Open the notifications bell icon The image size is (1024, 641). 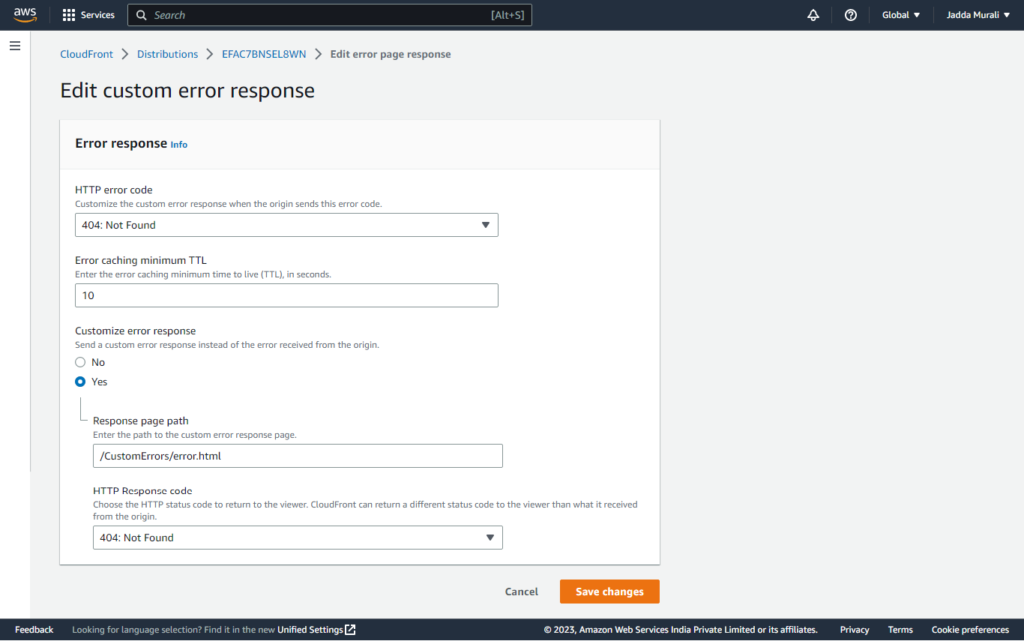(x=813, y=15)
